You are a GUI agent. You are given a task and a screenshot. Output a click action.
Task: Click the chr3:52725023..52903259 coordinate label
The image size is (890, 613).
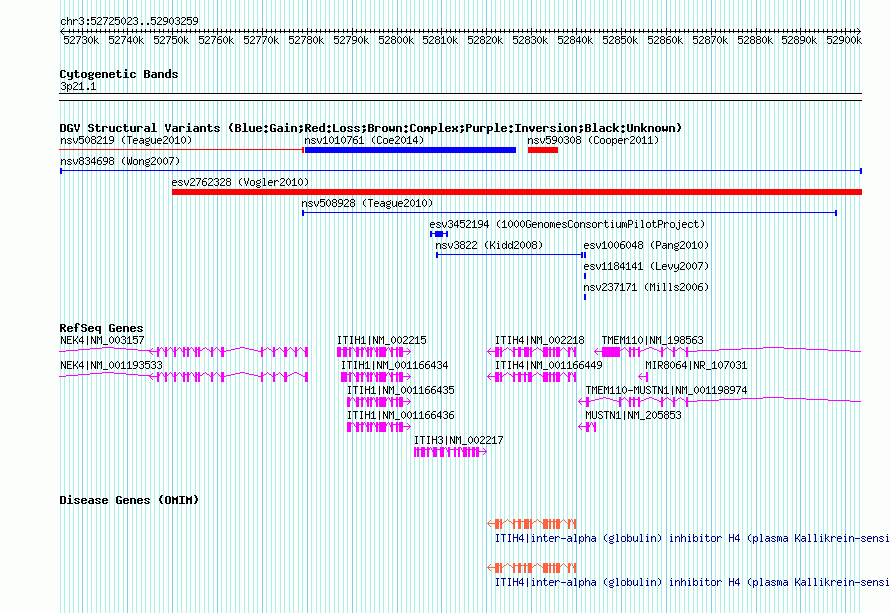129,21
